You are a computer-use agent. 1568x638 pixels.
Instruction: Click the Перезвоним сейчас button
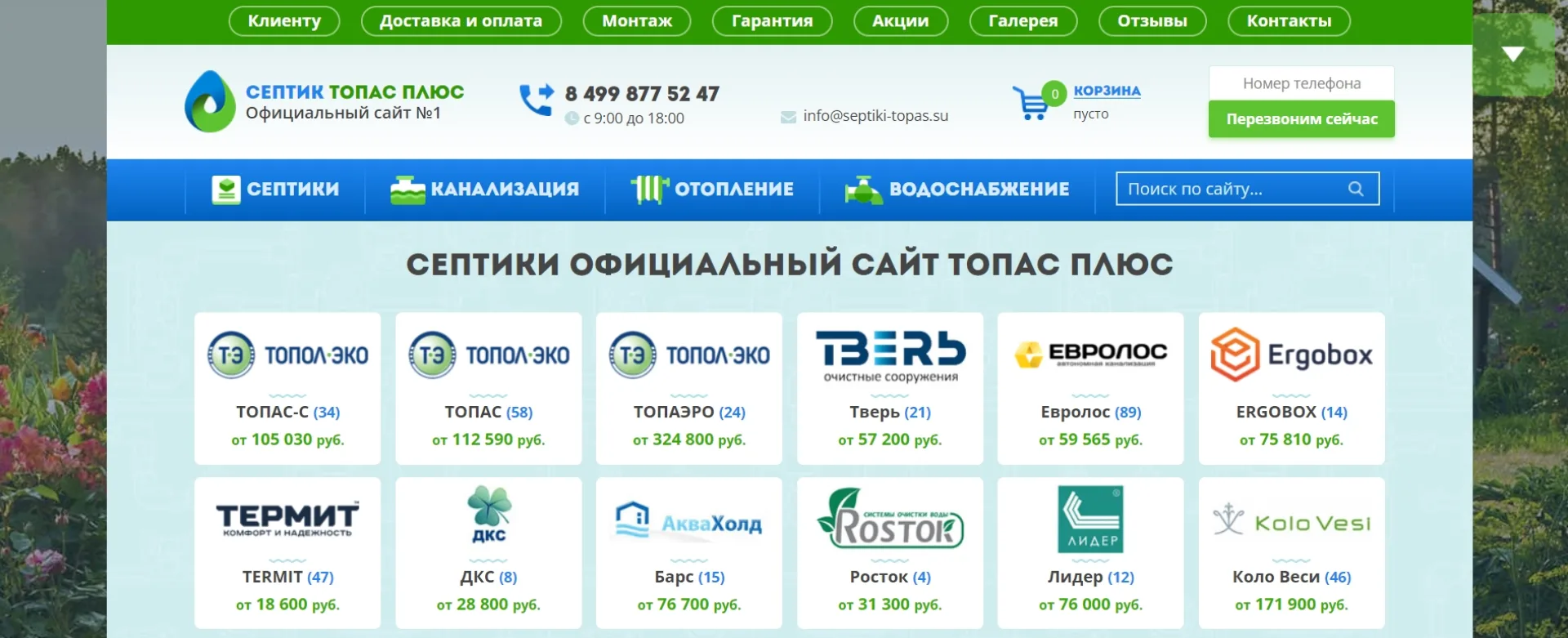[x=1302, y=119]
